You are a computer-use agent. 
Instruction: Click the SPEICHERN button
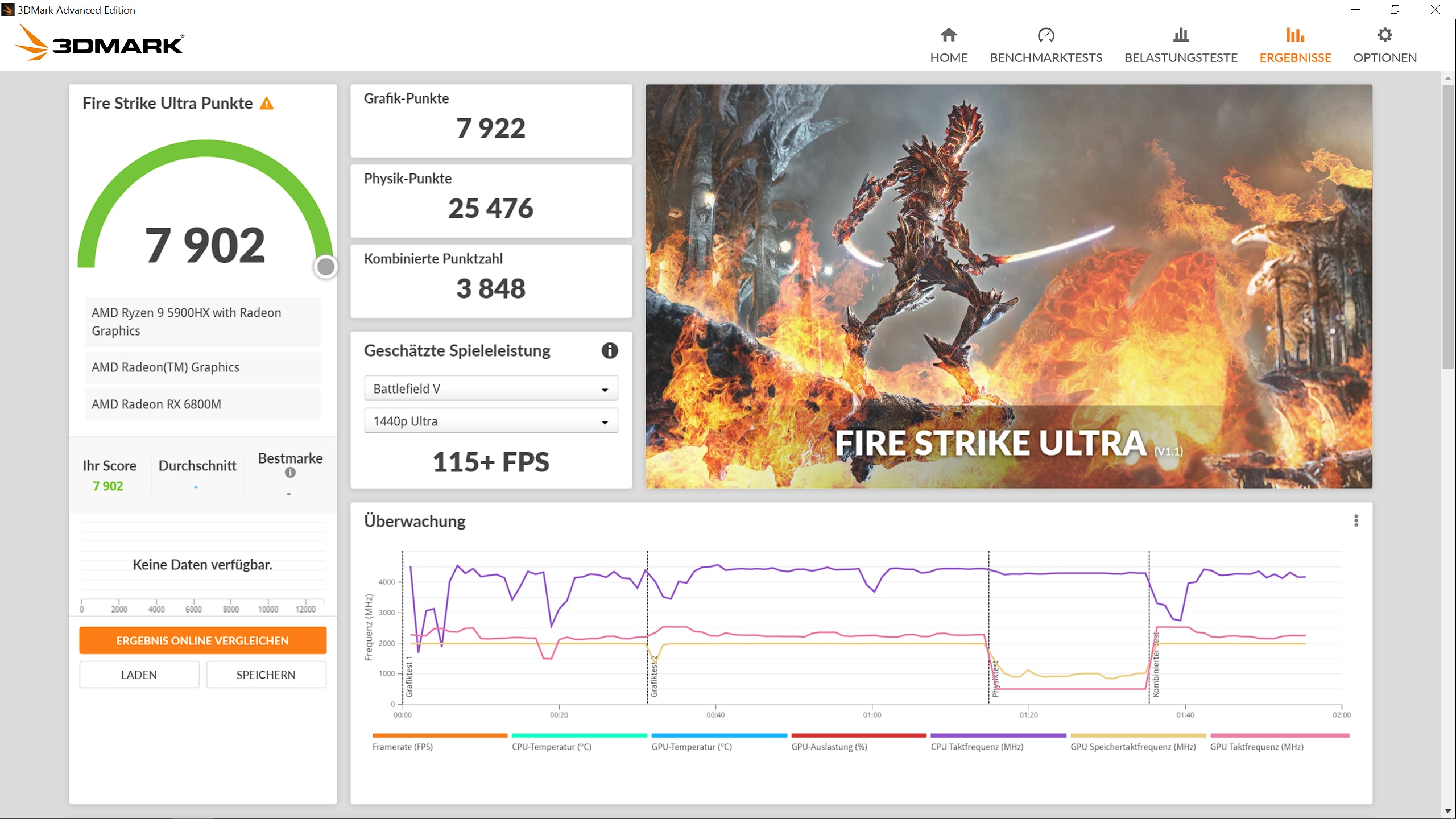pyautogui.click(x=266, y=675)
